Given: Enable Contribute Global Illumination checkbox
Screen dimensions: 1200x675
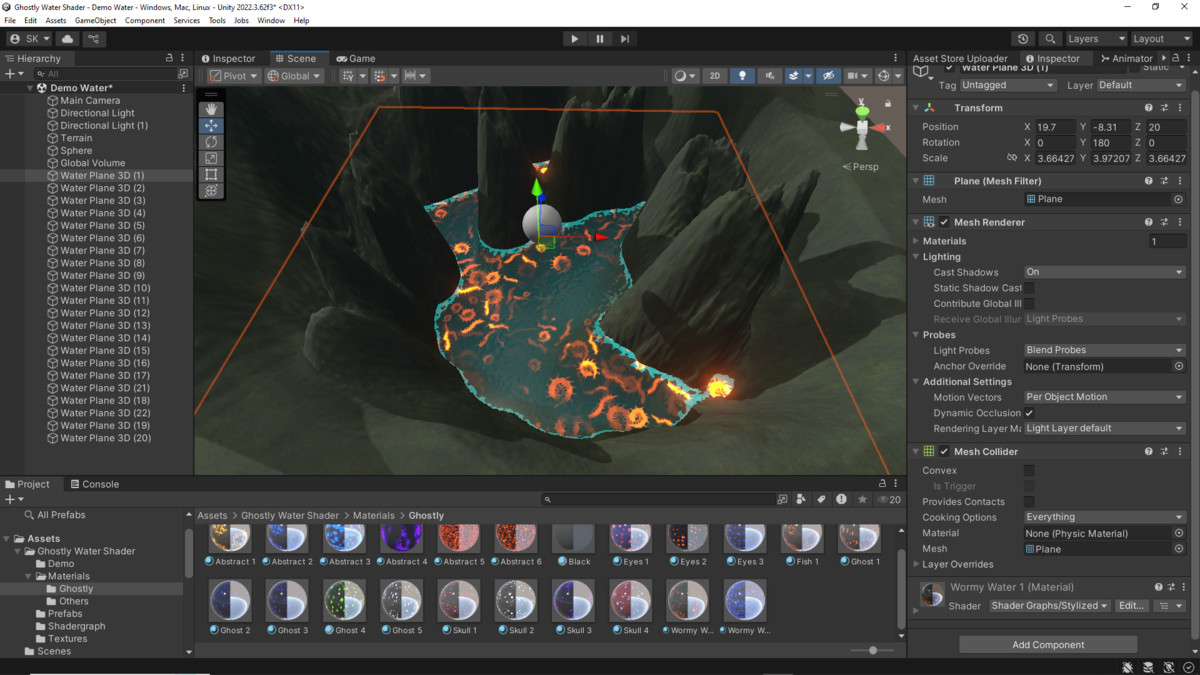Looking at the screenshot, I should (x=1029, y=303).
